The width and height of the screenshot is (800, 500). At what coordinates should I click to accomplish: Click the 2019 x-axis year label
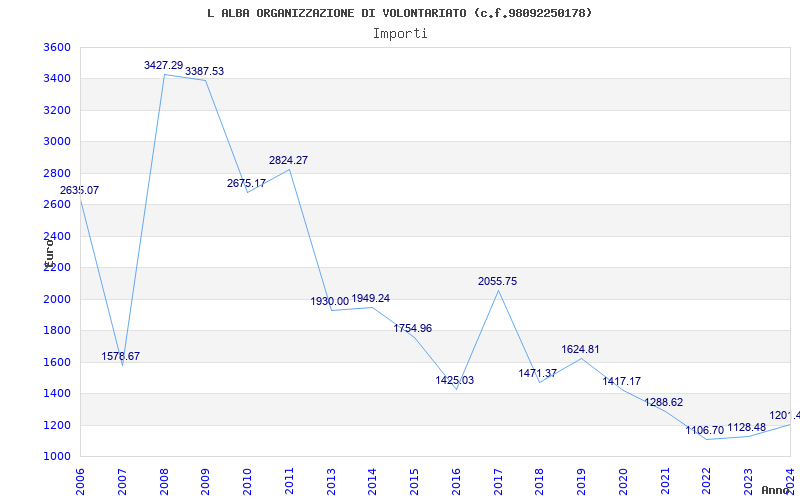point(582,482)
